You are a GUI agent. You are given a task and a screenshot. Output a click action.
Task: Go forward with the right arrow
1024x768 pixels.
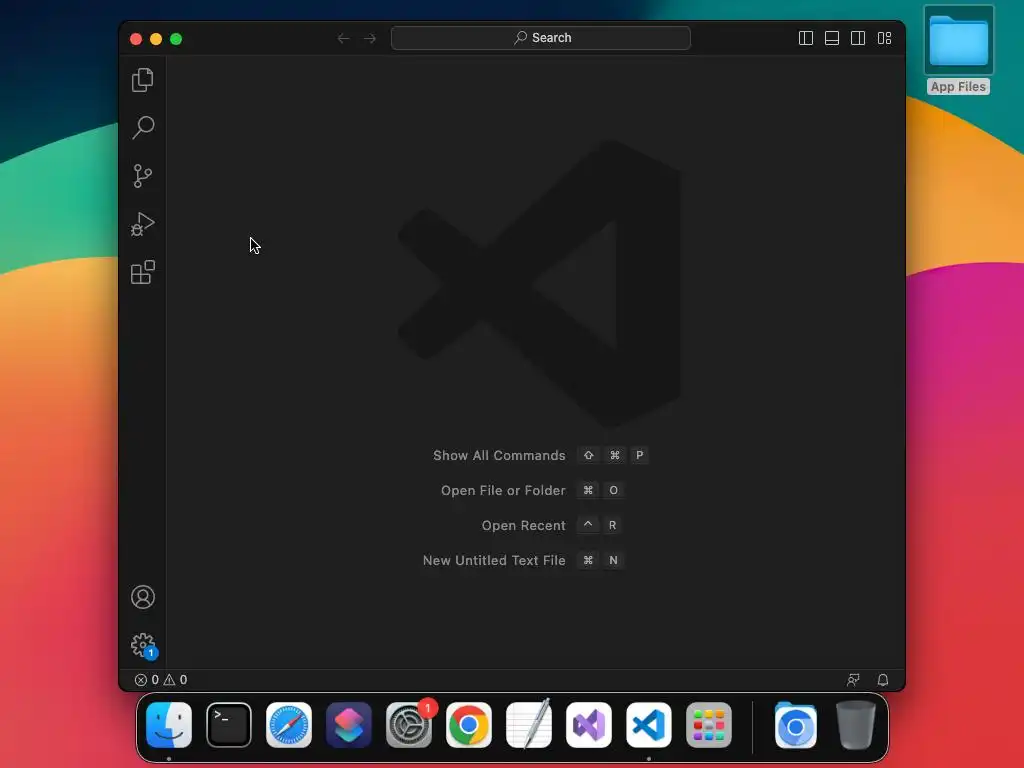[370, 39]
